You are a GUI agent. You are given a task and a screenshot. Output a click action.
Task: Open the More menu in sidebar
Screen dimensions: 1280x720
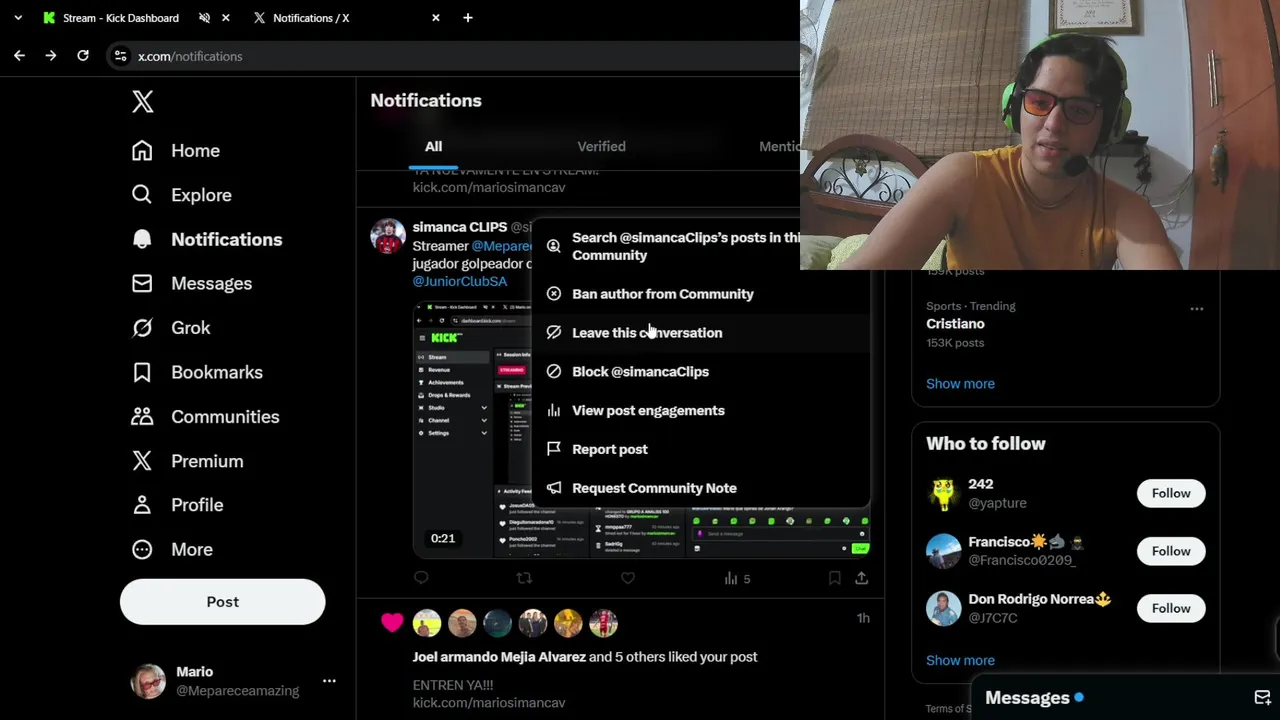pyautogui.click(x=172, y=549)
